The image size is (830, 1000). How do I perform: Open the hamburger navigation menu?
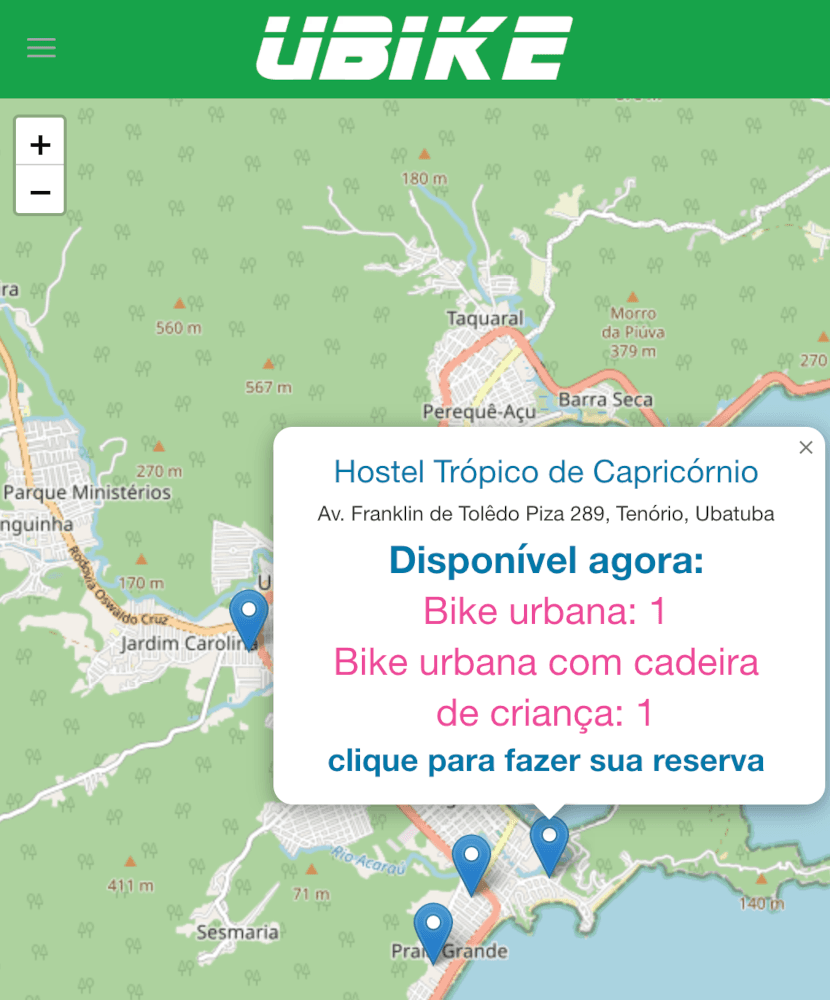click(40, 47)
